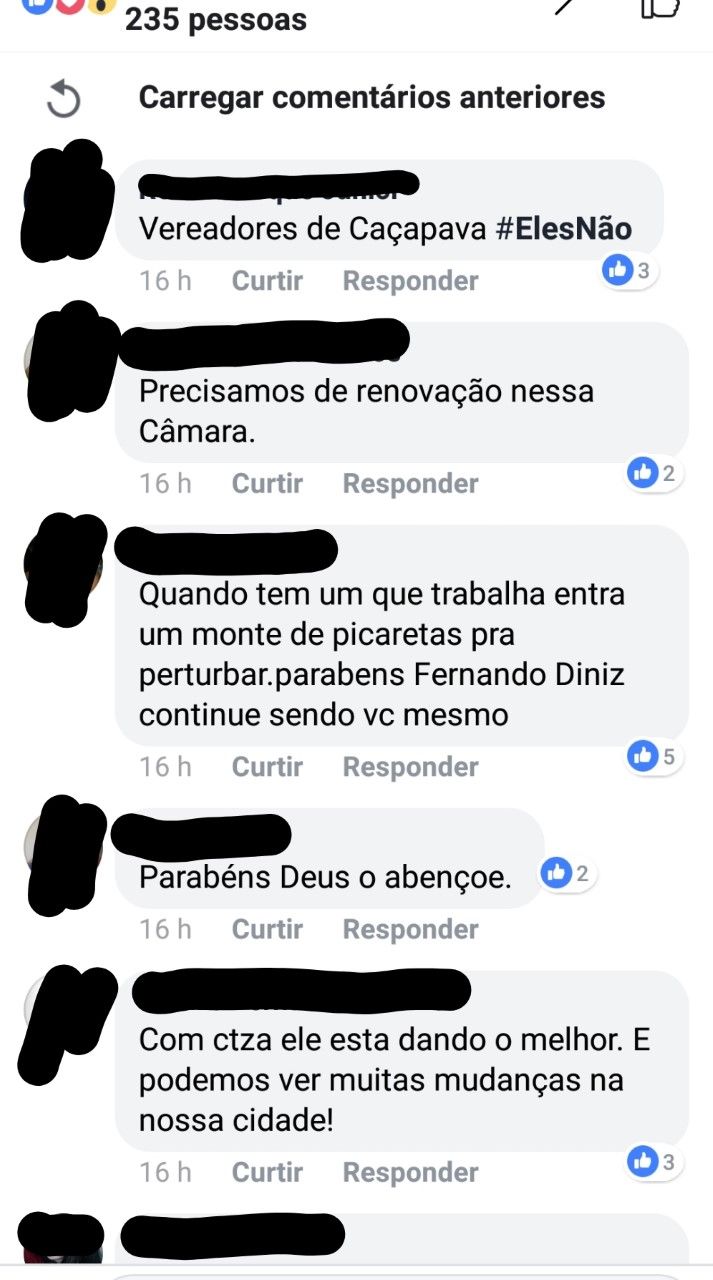Tap the reload arrow for previous comments
The height and width of the screenshot is (1280, 713).
[x=64, y=99]
